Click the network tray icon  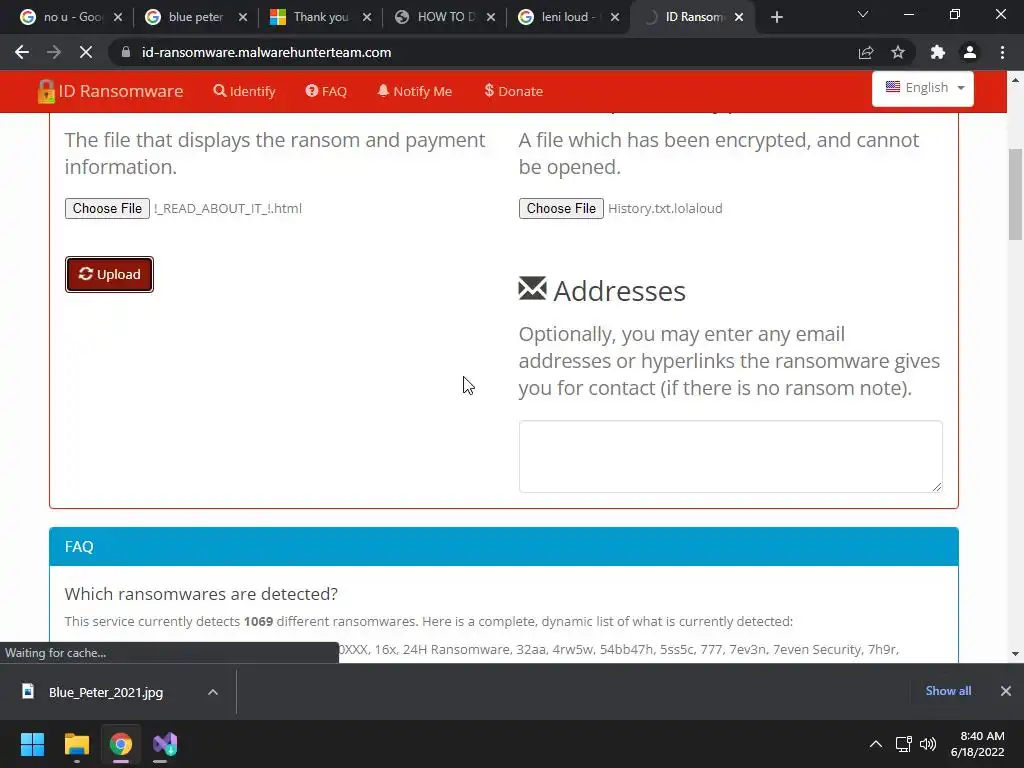pos(903,744)
